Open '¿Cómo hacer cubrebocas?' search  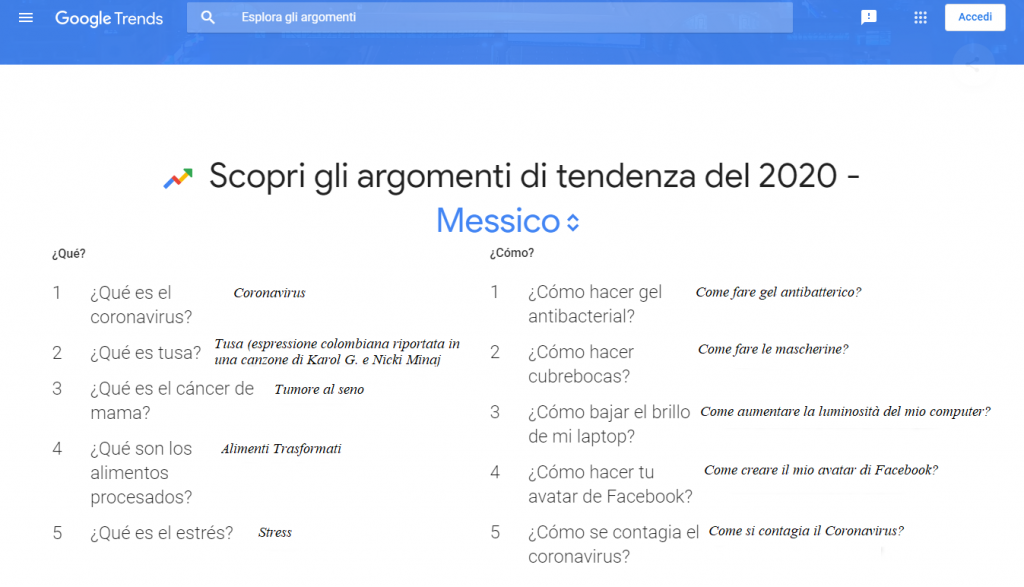point(580,364)
